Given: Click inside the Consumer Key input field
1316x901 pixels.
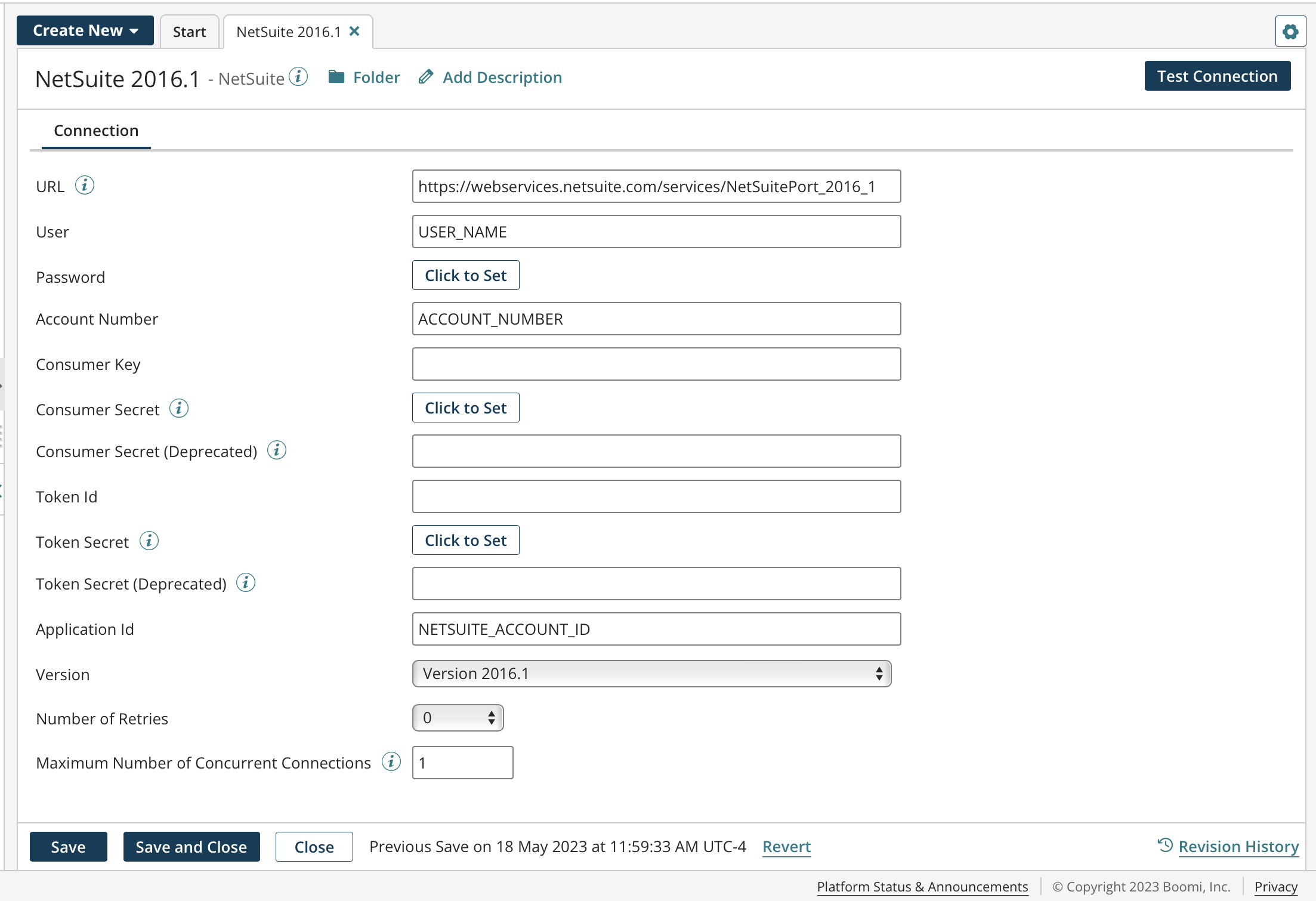Looking at the screenshot, I should click(x=656, y=363).
